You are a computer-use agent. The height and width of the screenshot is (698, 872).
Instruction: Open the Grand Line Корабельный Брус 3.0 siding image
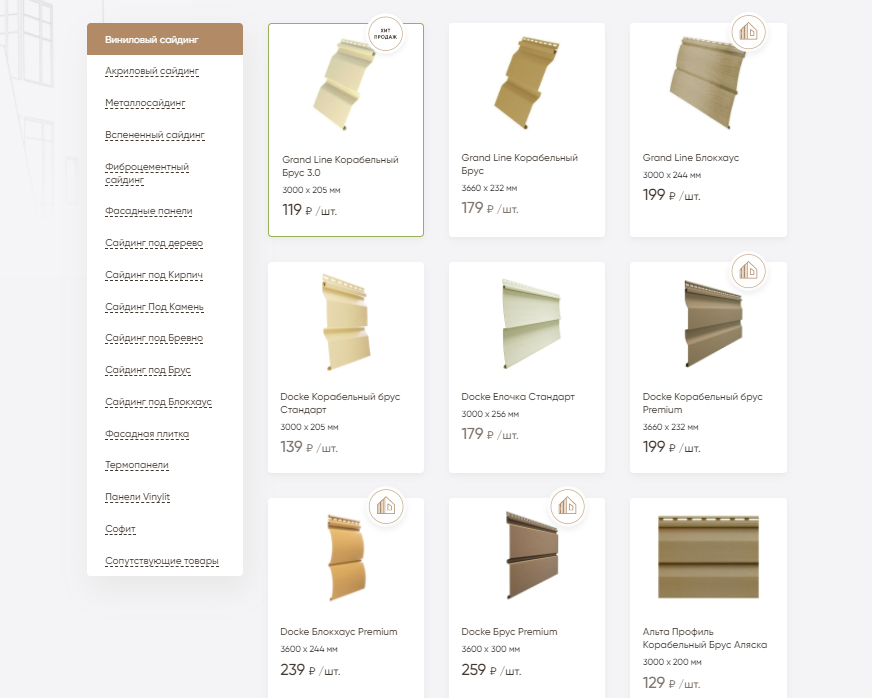[342, 85]
